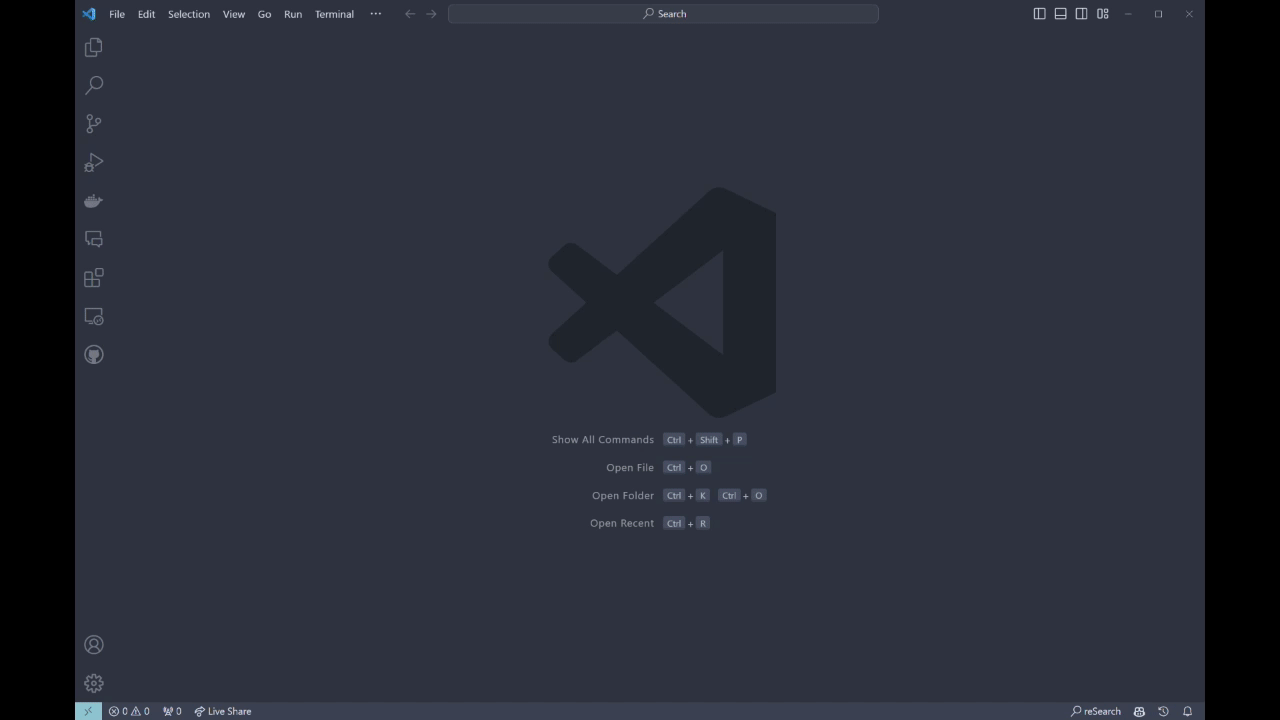Expand the hidden menus ellipsis
This screenshot has width=1280, height=720.
click(376, 14)
